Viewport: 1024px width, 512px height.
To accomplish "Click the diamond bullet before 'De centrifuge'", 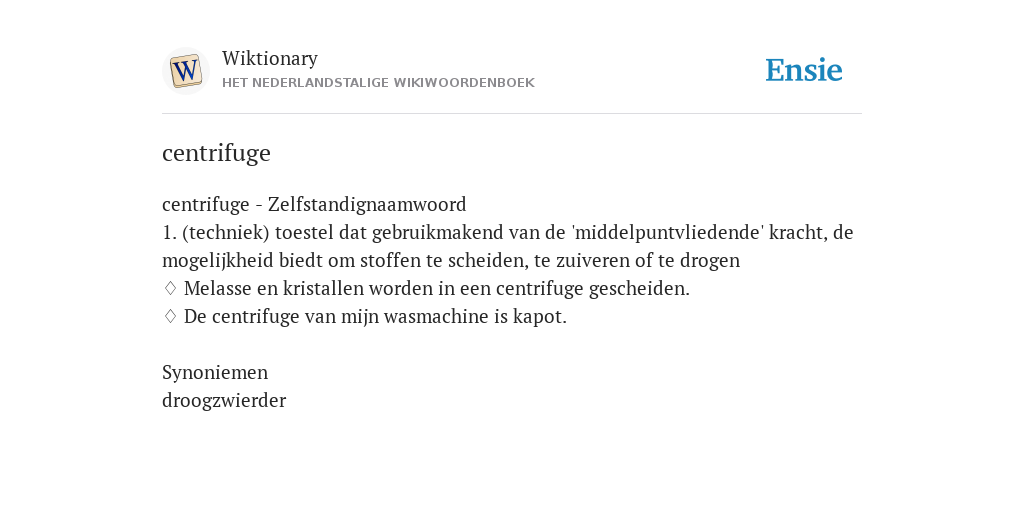I will 170,316.
